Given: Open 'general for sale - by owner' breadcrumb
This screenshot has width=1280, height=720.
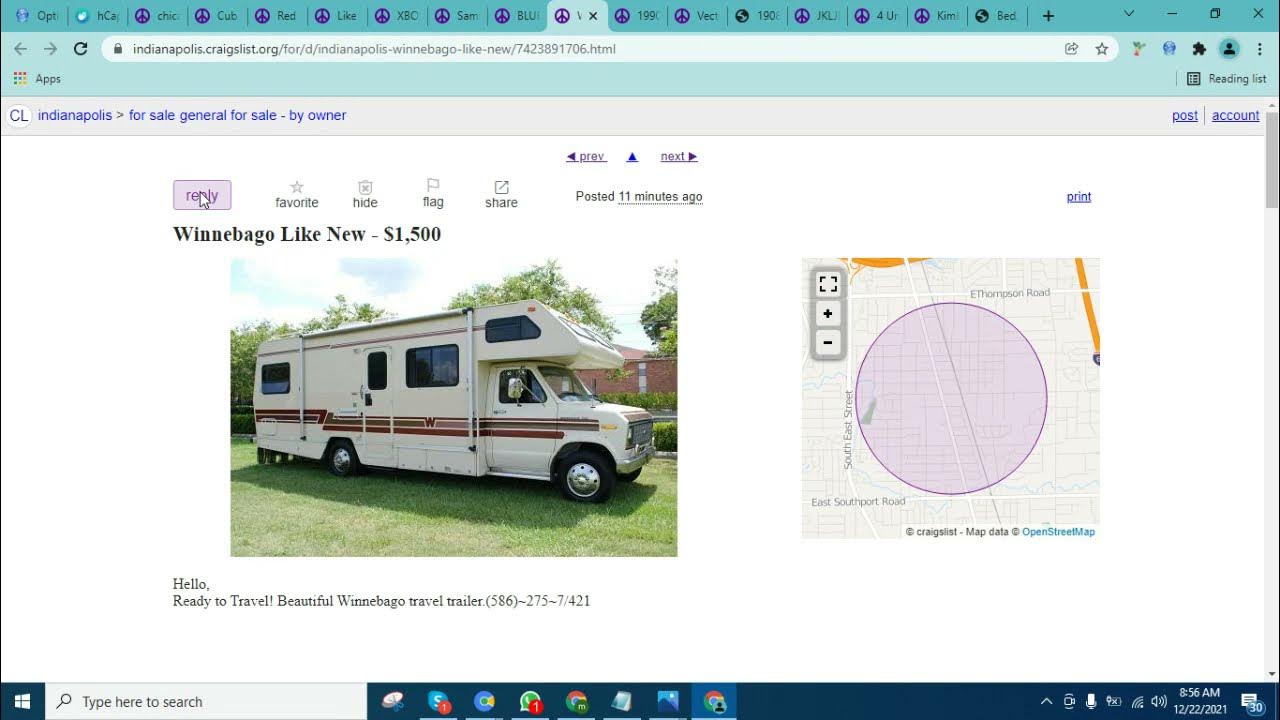Looking at the screenshot, I should pos(263,115).
